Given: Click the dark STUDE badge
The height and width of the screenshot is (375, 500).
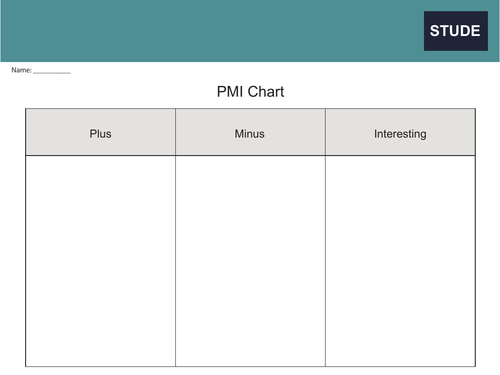Looking at the screenshot, I should 456,31.
